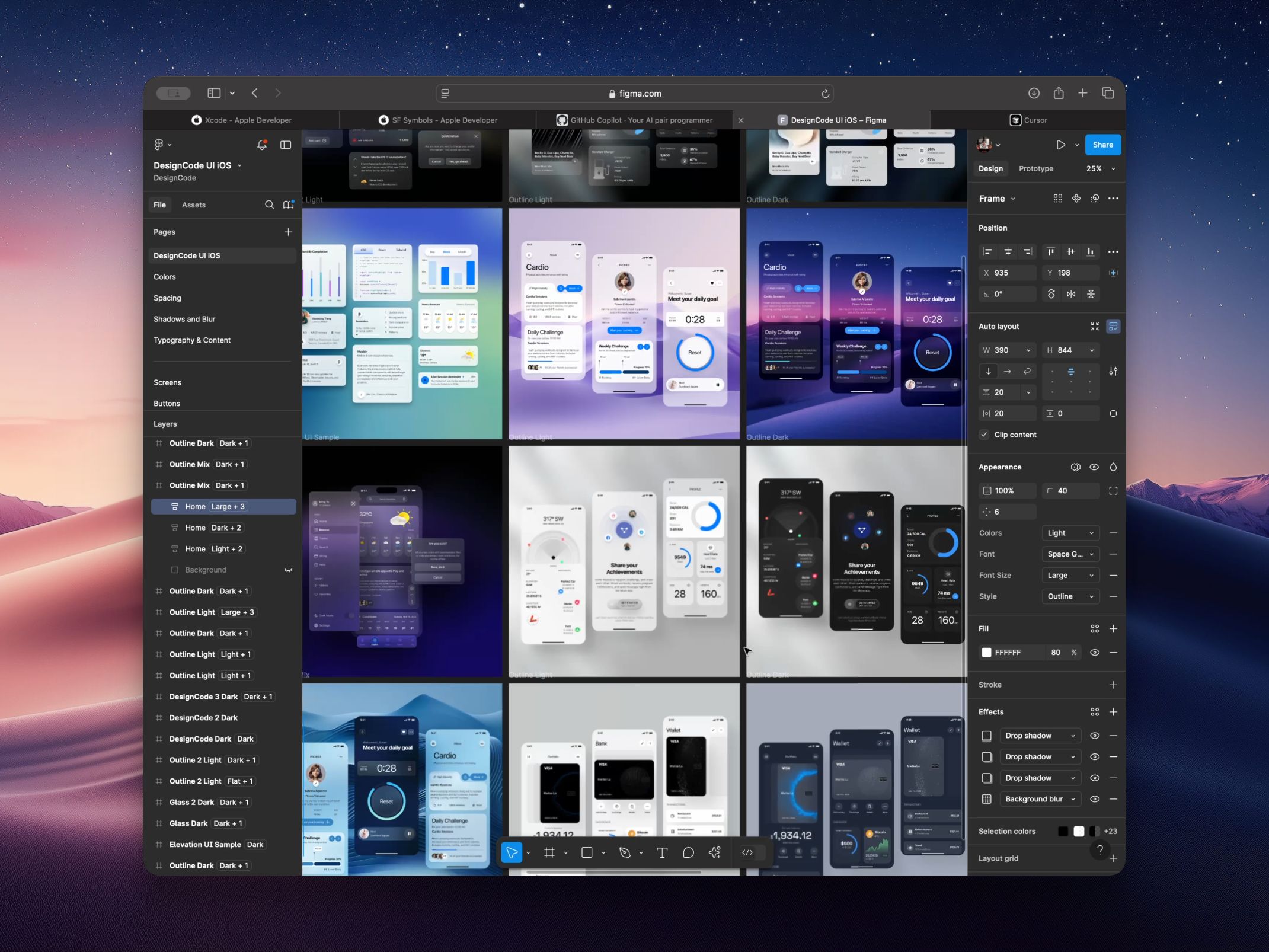Open Style dropdown showing Outline
Screen dimensions: 1269x952
(1070, 596)
